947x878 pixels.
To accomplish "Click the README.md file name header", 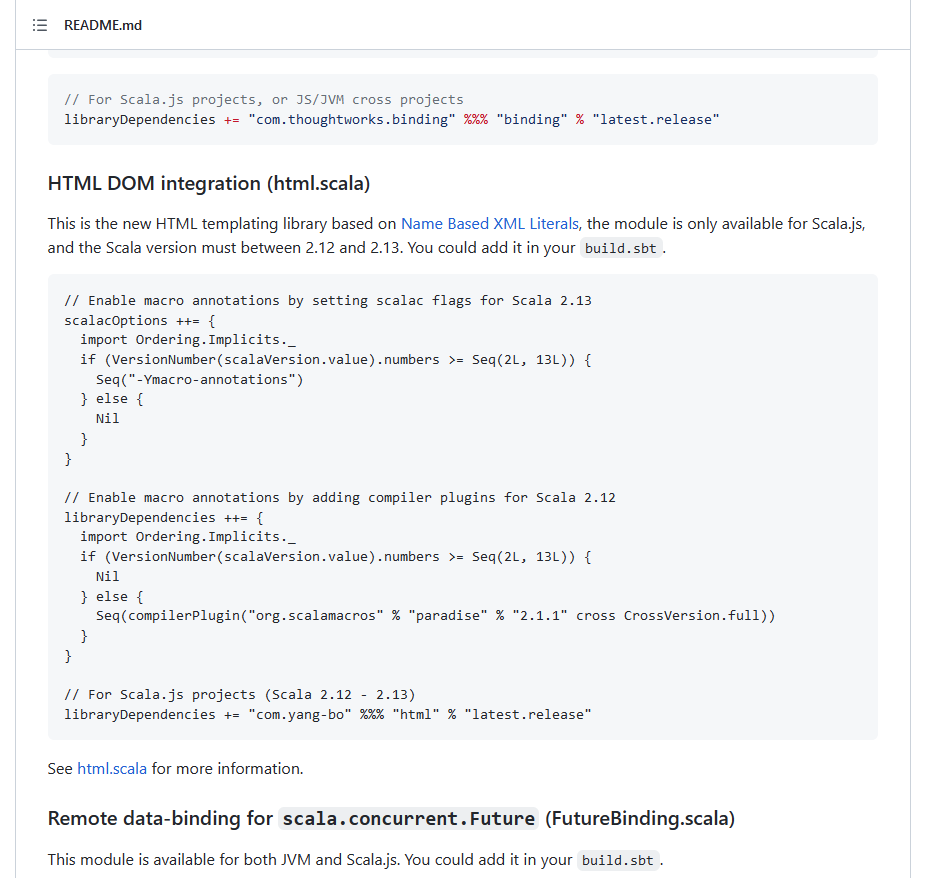I will 103,25.
